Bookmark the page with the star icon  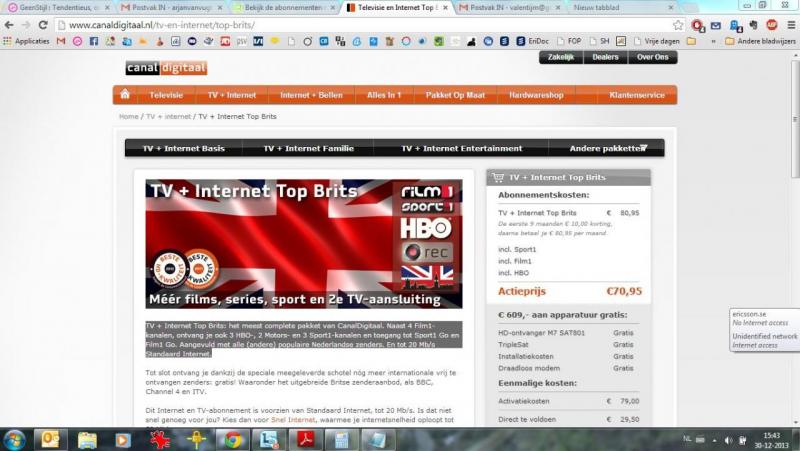tap(678, 25)
